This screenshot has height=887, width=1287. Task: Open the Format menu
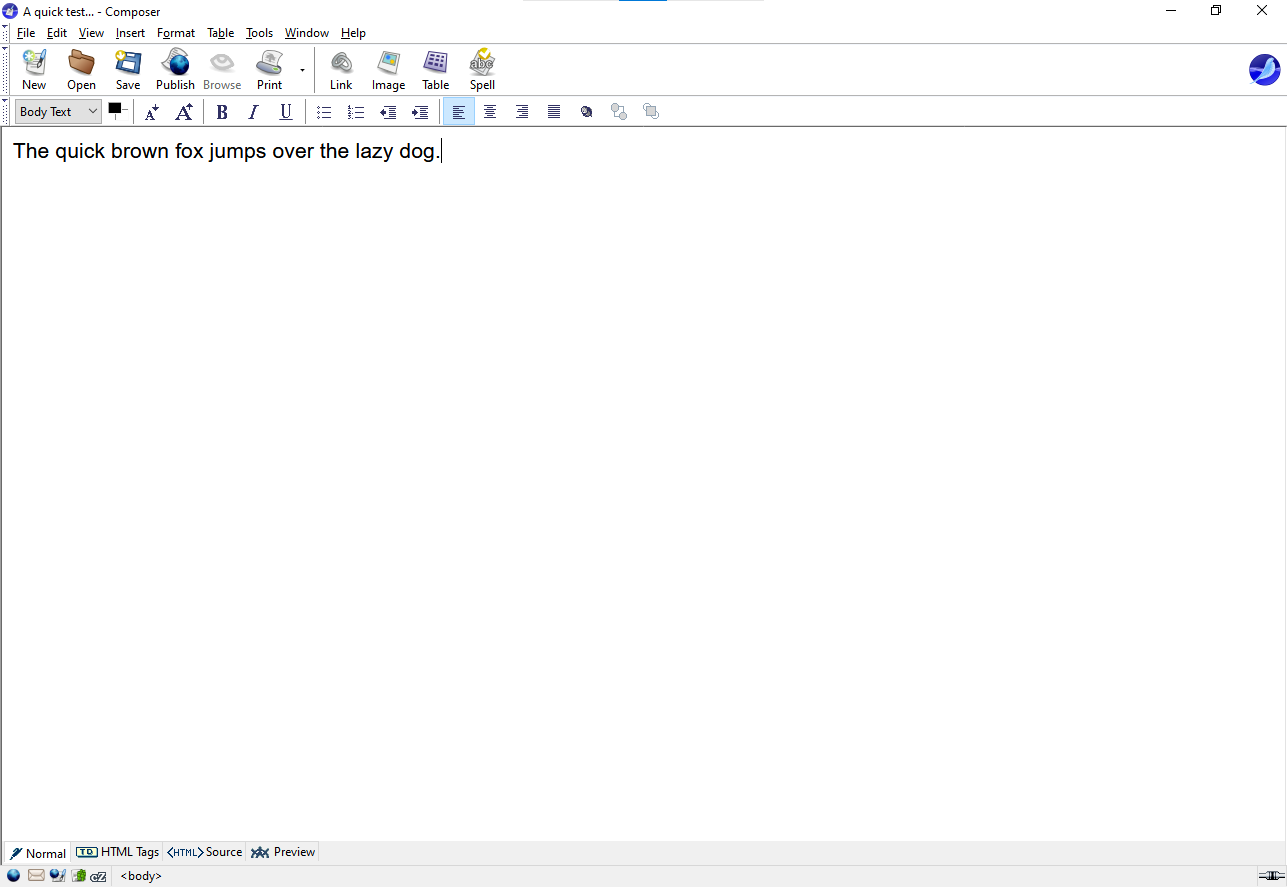coord(176,33)
